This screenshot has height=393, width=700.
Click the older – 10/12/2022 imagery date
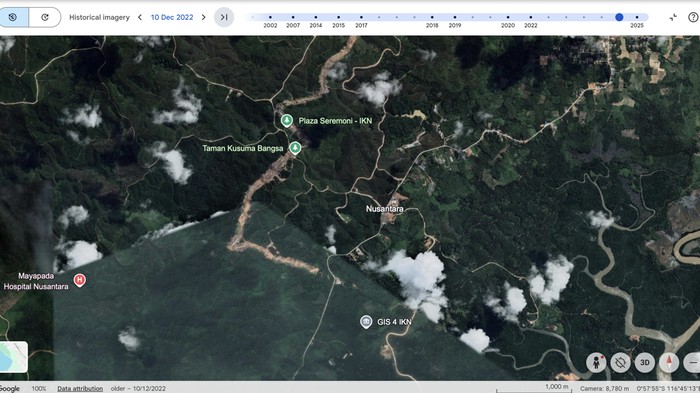[x=138, y=389]
